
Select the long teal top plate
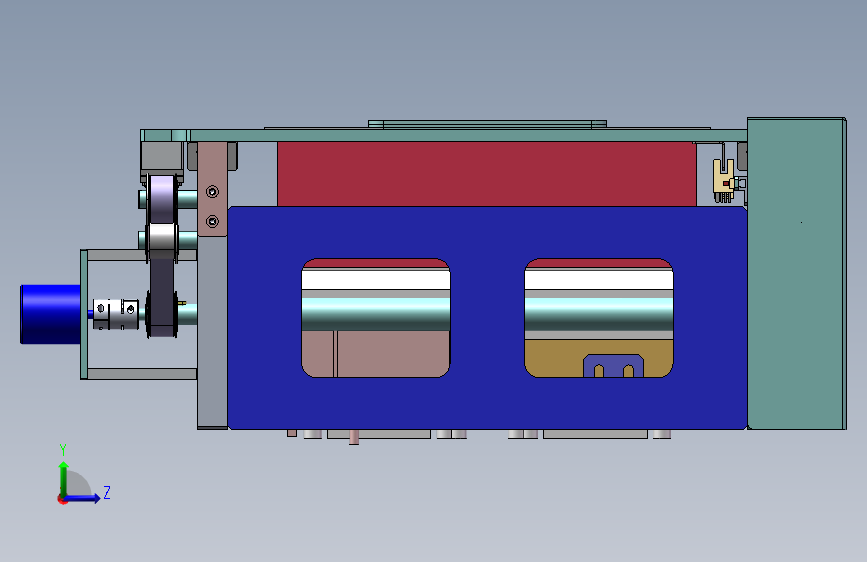443,136
